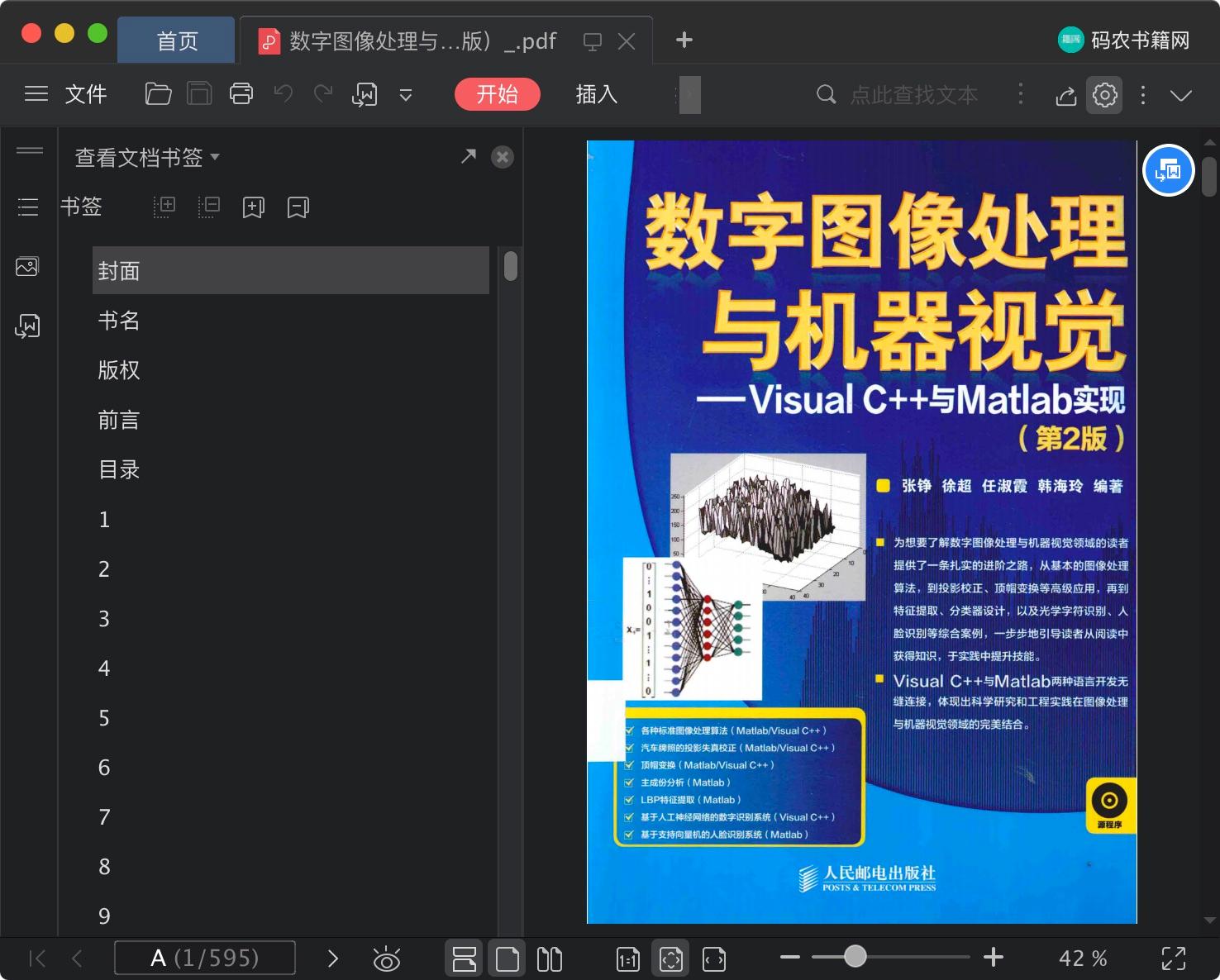Open the hamburger menu next to 文件
This screenshot has height=980, width=1220.
click(36, 94)
